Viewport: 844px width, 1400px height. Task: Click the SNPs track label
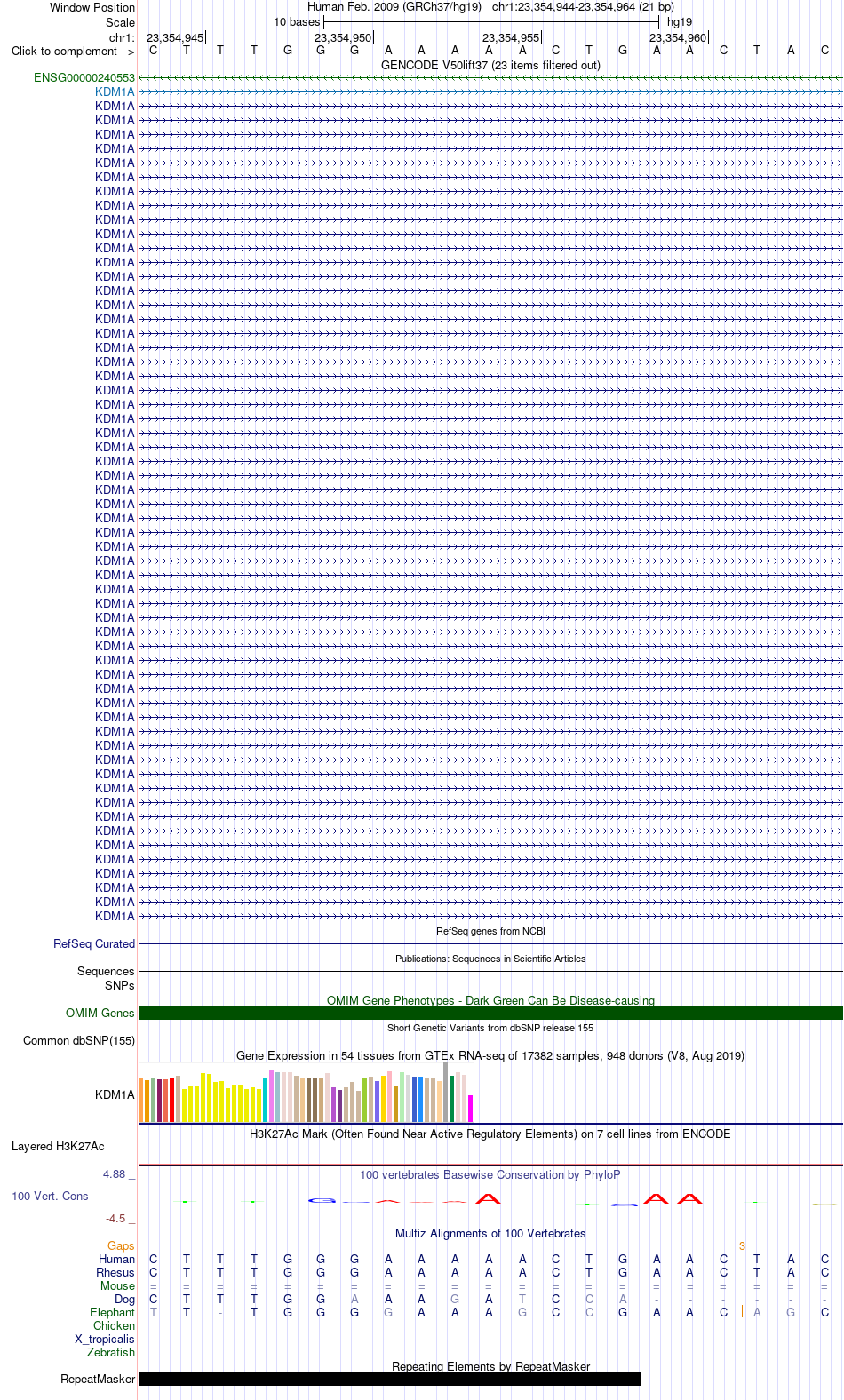119,985
